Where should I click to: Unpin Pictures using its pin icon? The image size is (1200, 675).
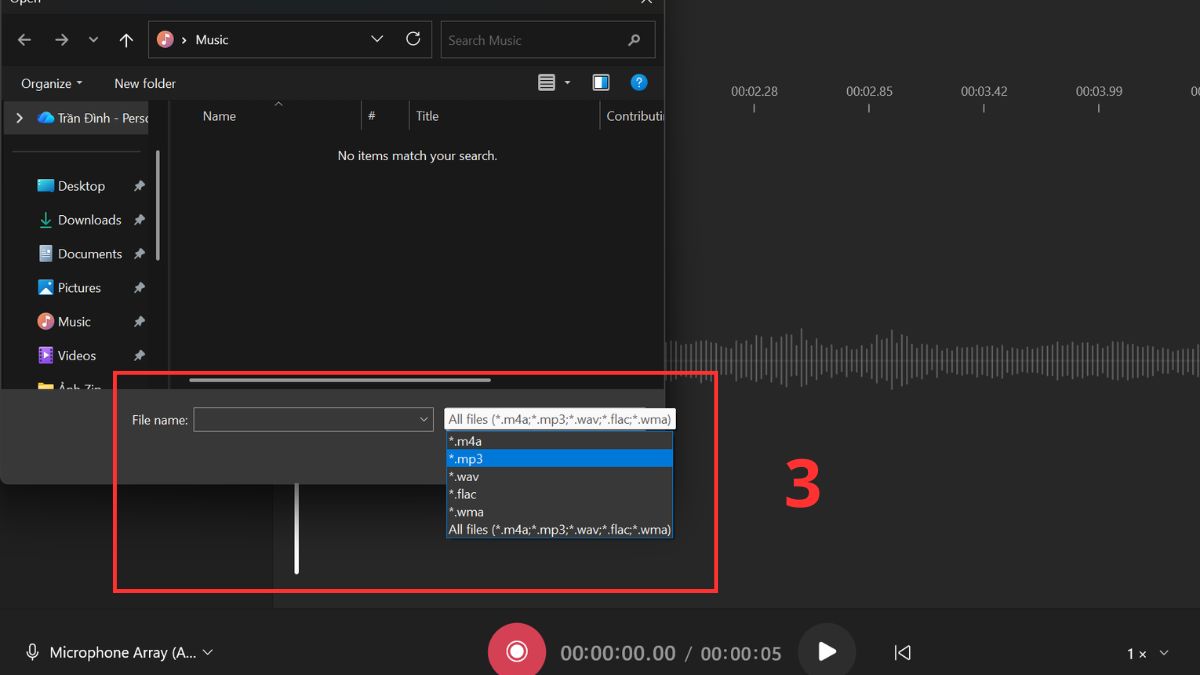139,288
